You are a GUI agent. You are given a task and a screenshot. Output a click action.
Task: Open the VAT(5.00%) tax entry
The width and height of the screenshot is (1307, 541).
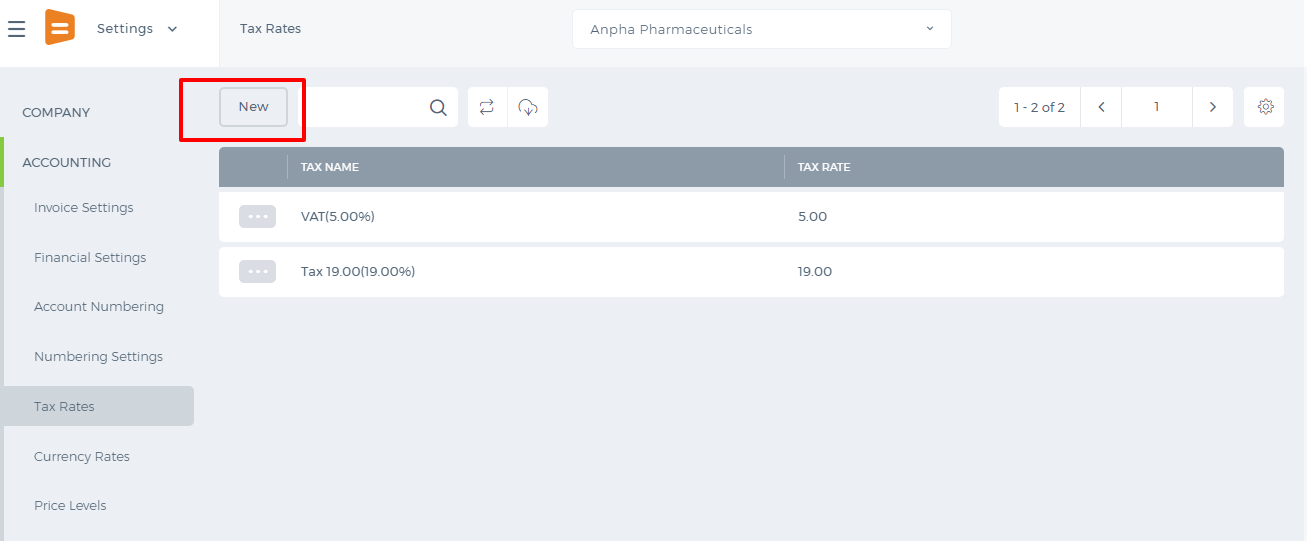(338, 216)
